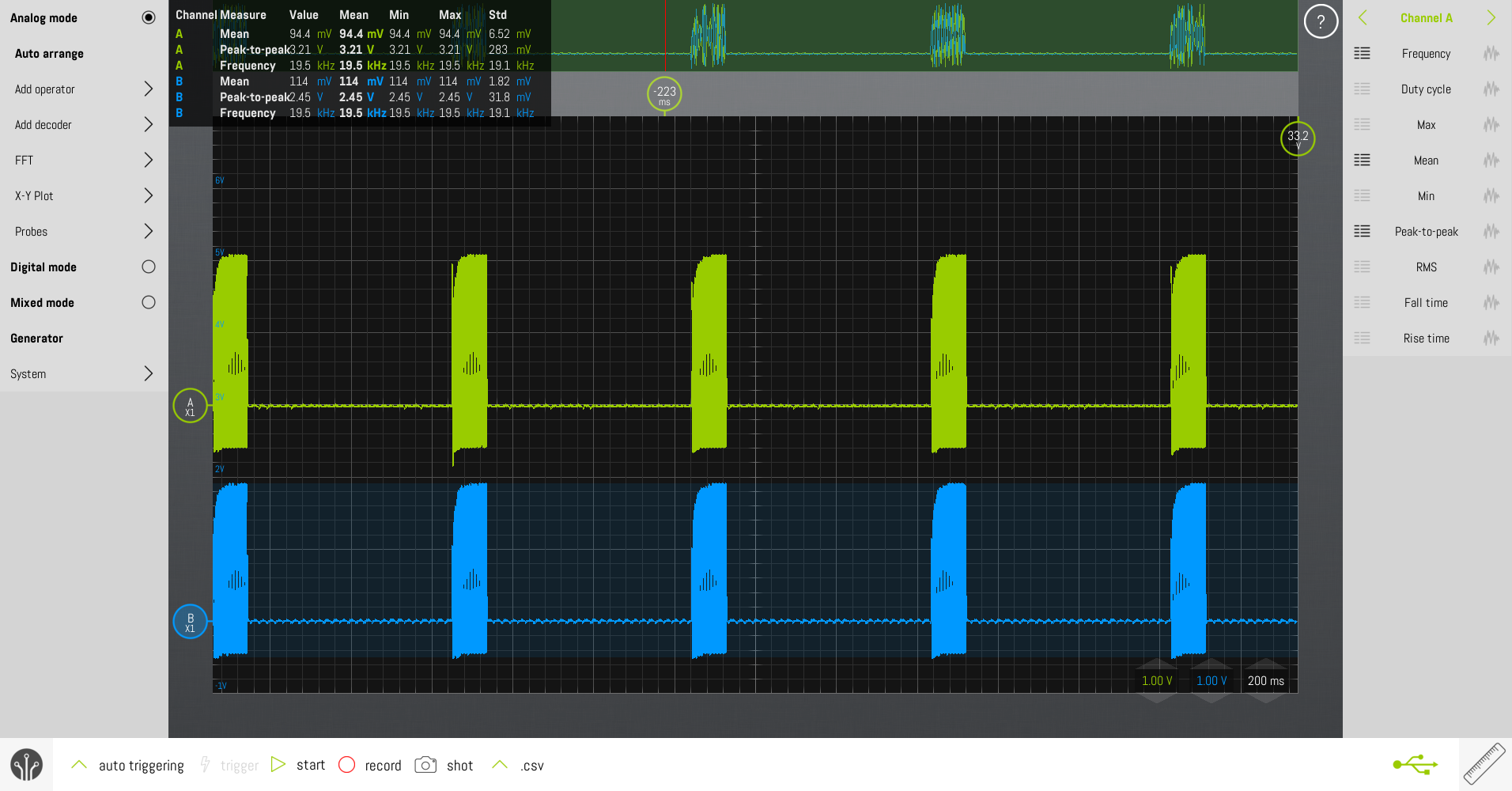Viewport: 1512px width, 791px height.
Task: Expand Add operator submenu
Action: (x=148, y=89)
